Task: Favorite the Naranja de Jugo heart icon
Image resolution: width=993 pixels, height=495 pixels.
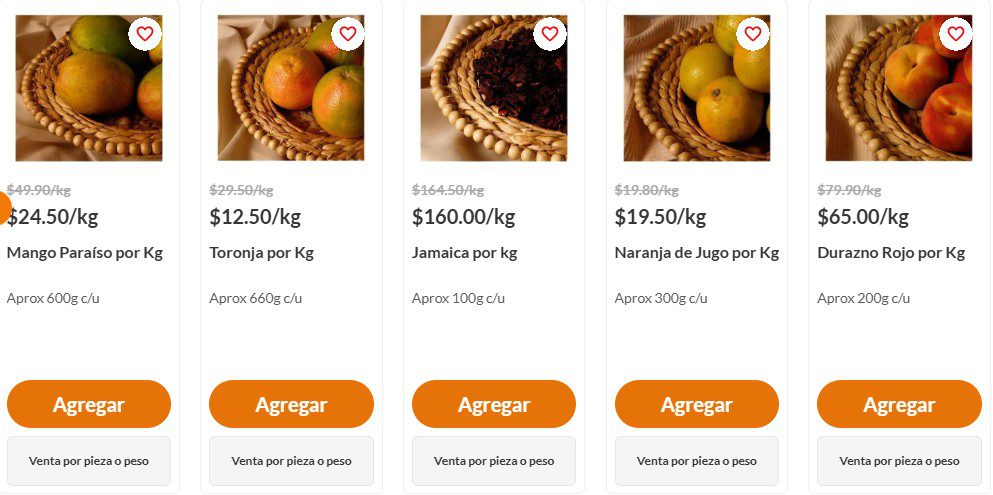Action: click(x=753, y=34)
